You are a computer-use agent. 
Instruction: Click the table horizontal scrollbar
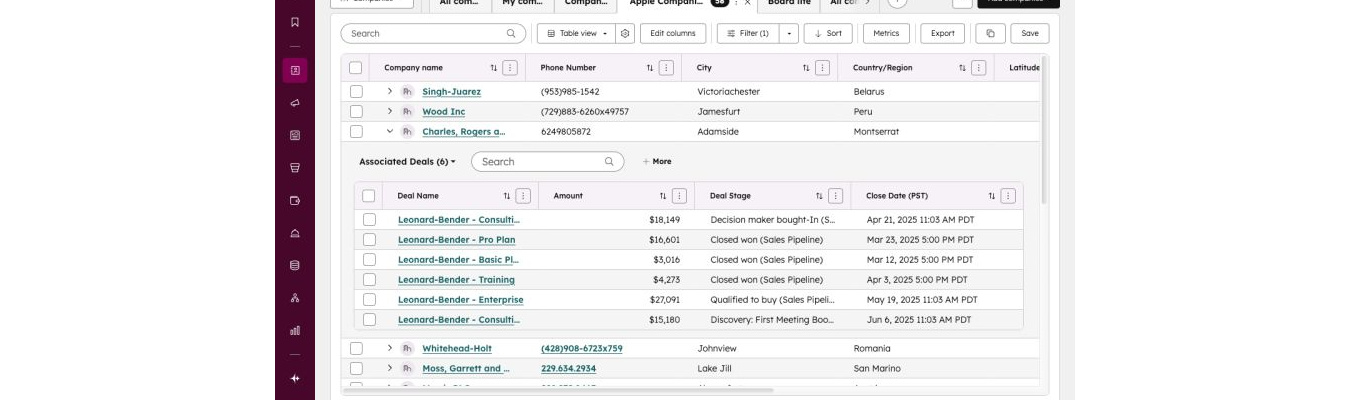pos(558,390)
